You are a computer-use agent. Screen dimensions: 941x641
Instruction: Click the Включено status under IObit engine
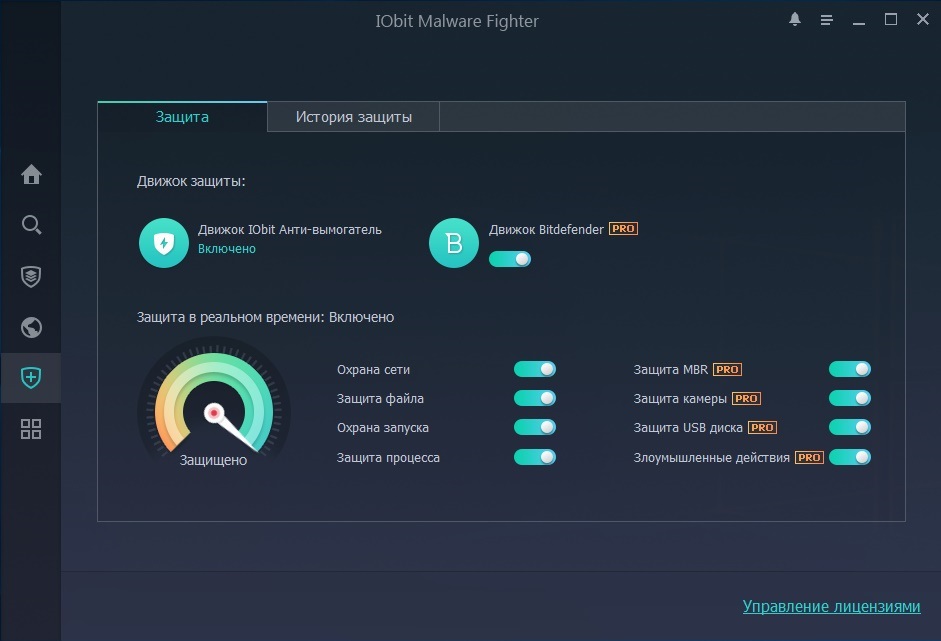[226, 248]
